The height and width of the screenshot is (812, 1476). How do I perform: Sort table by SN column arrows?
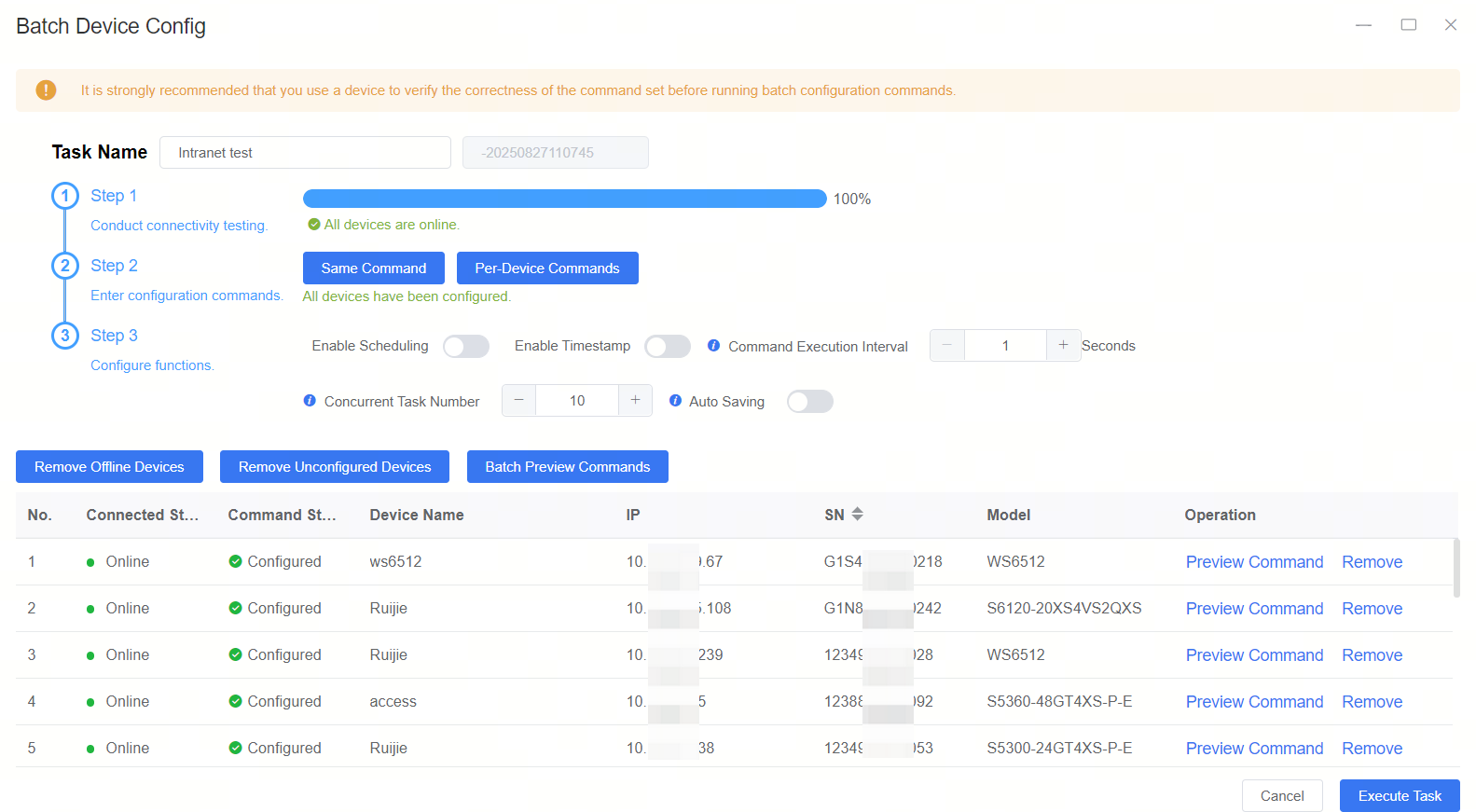857,515
